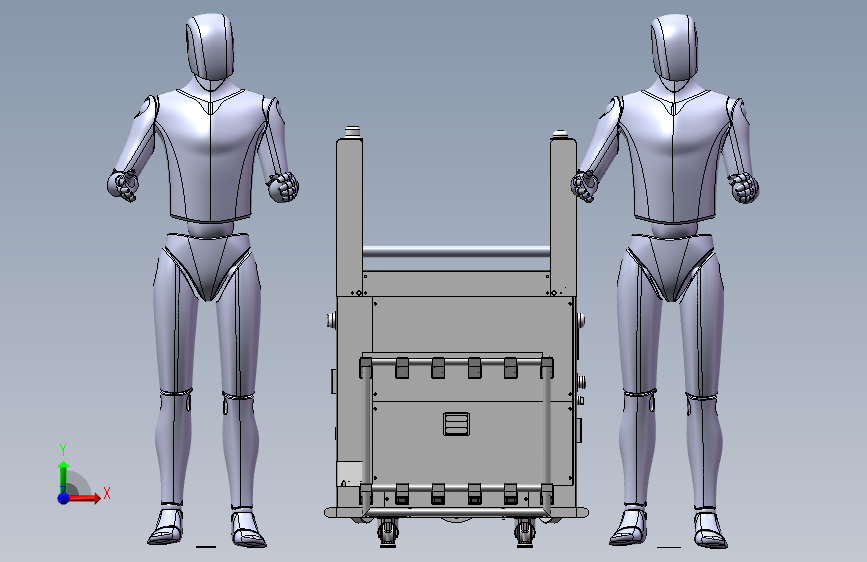Select the machine's right upright column

(x=563, y=217)
